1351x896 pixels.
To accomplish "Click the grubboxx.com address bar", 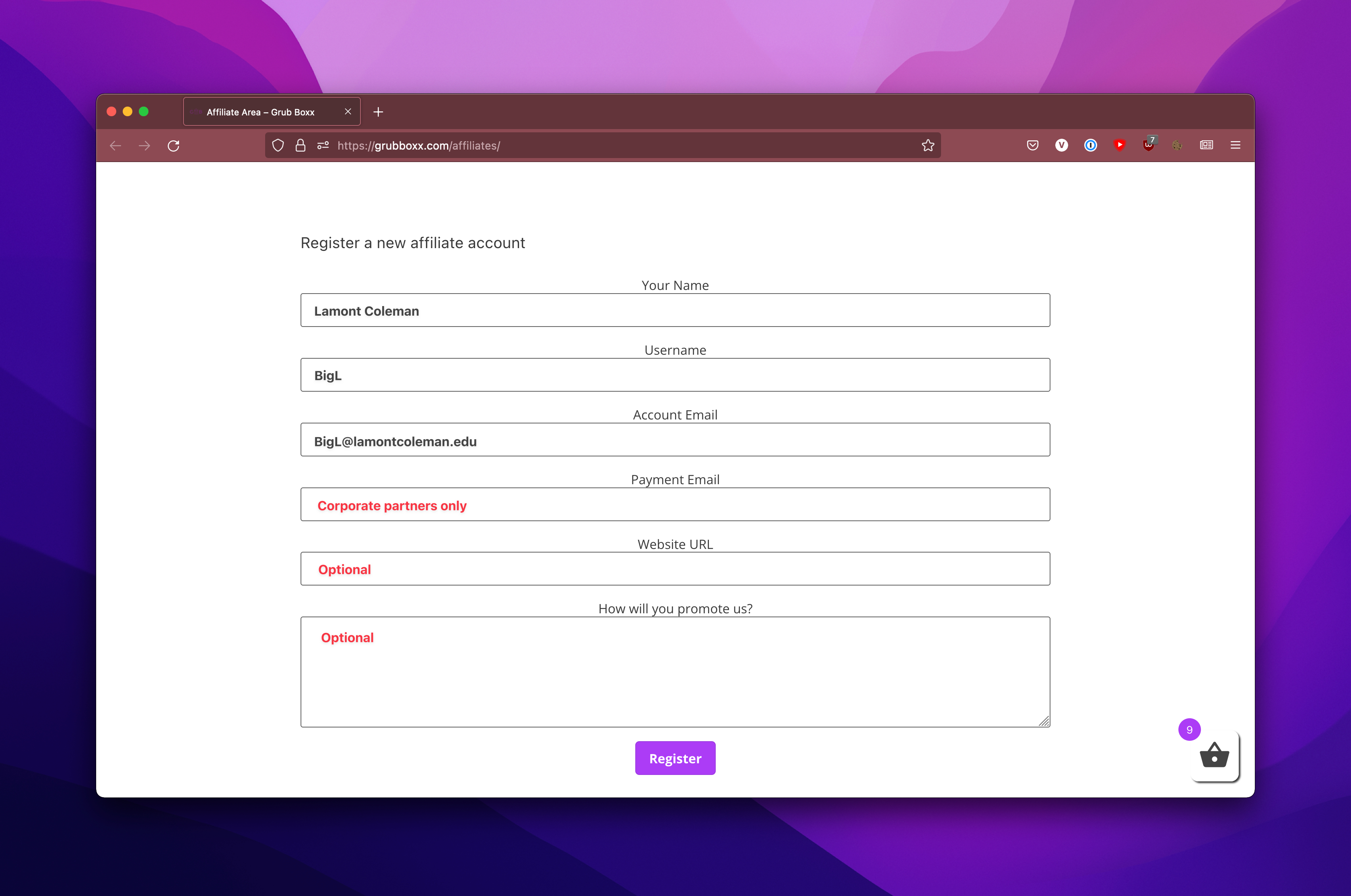I will [603, 146].
